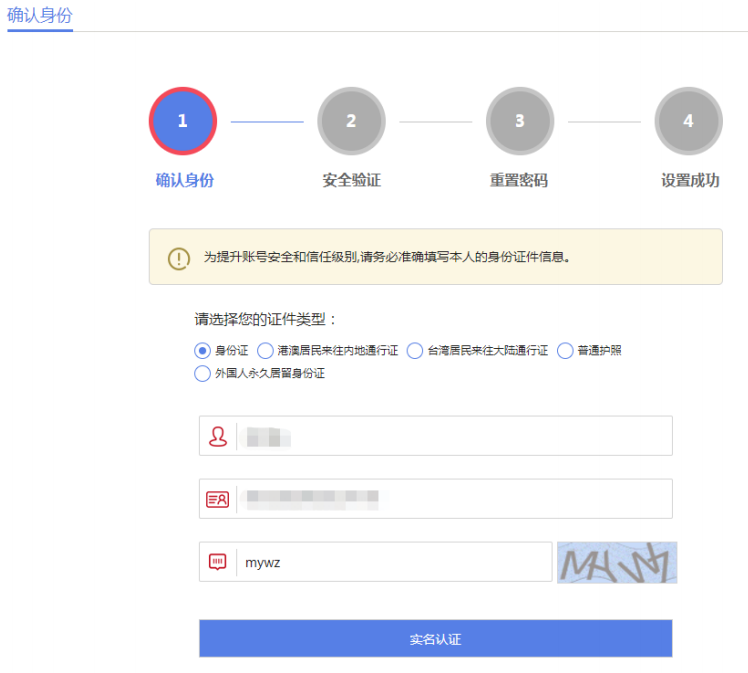This screenshot has height=673, width=748.
Task: Click step 1 circle 确认身份
Action: tap(182, 121)
